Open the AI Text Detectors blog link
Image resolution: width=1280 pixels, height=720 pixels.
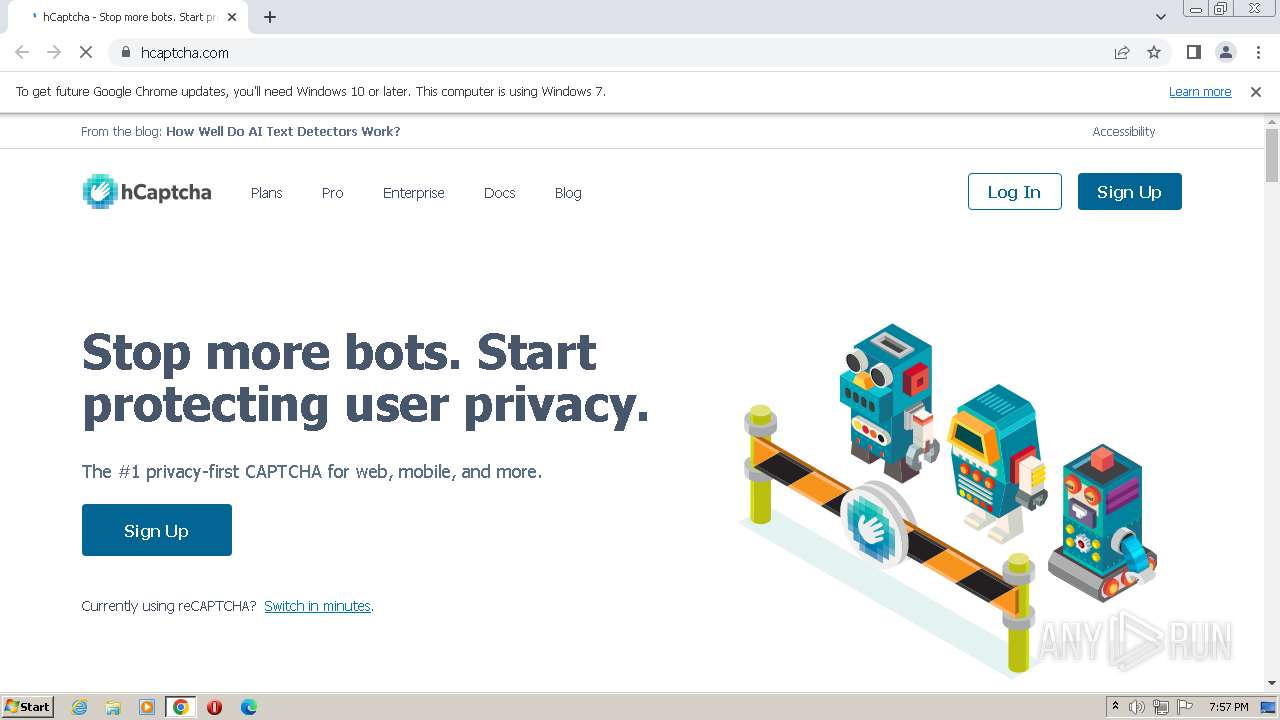click(283, 131)
